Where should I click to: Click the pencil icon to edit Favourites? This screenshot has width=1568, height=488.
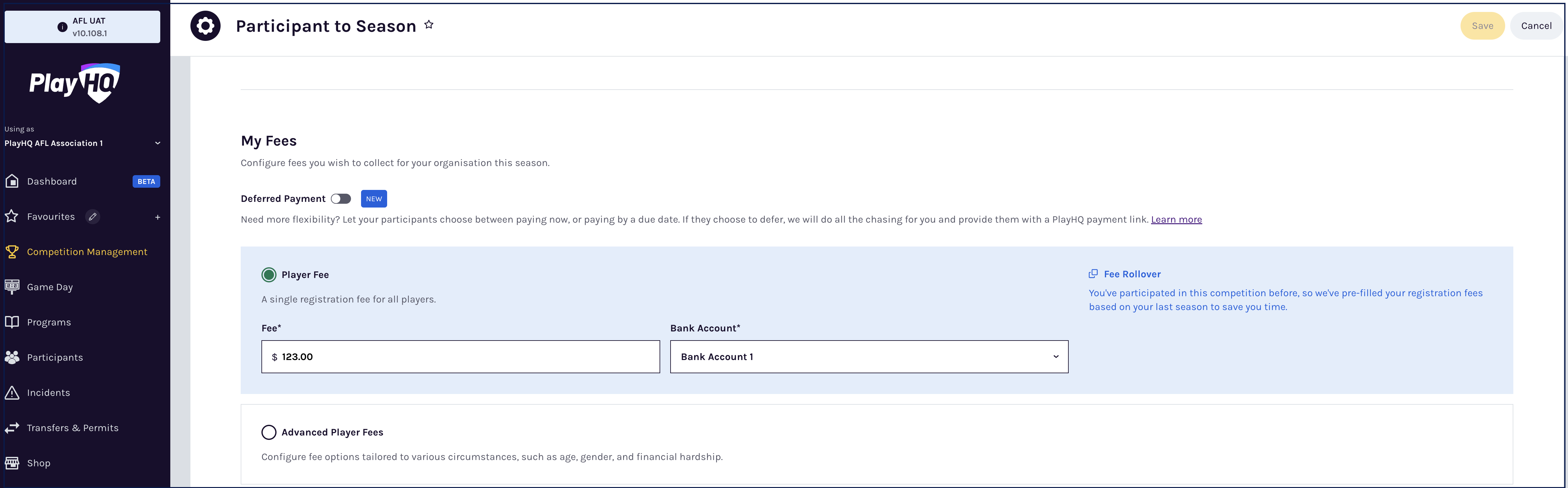(x=92, y=216)
